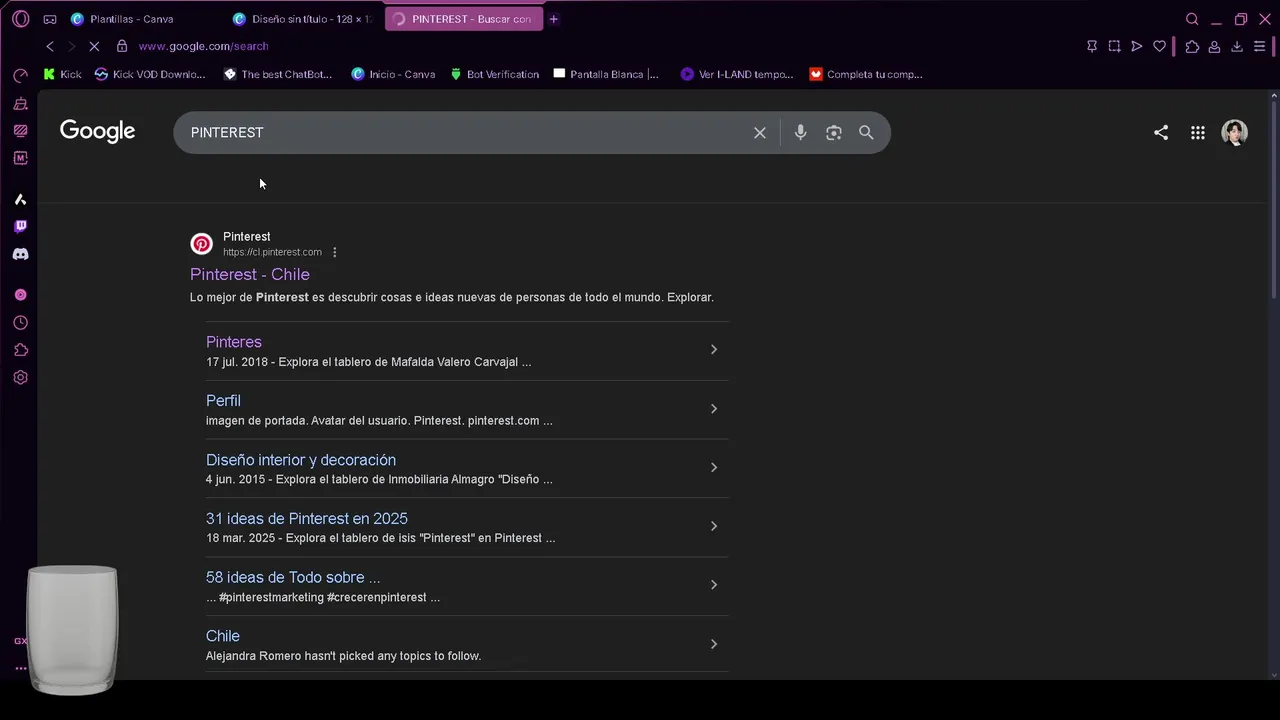Open Inicio - Canva bookmark
This screenshot has height=720, width=1280.
point(394,74)
